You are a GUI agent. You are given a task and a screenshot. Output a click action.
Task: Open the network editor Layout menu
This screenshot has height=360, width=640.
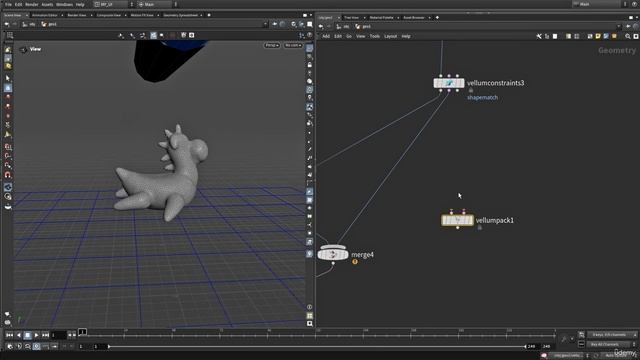(390, 36)
